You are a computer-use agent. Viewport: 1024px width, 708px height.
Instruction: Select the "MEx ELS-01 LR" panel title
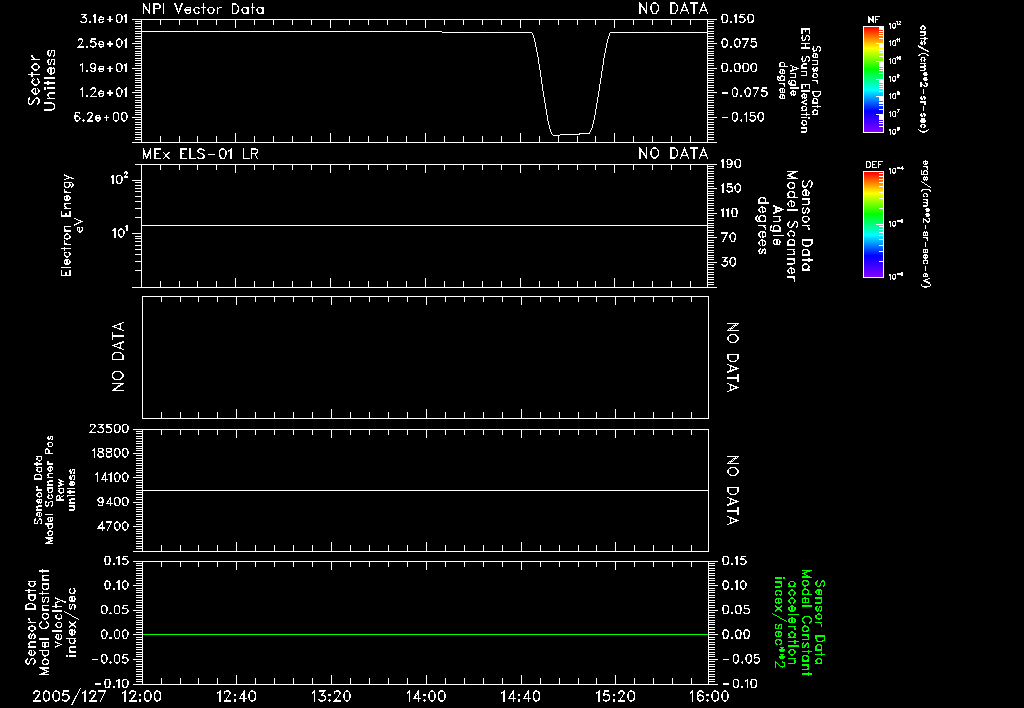coord(200,153)
